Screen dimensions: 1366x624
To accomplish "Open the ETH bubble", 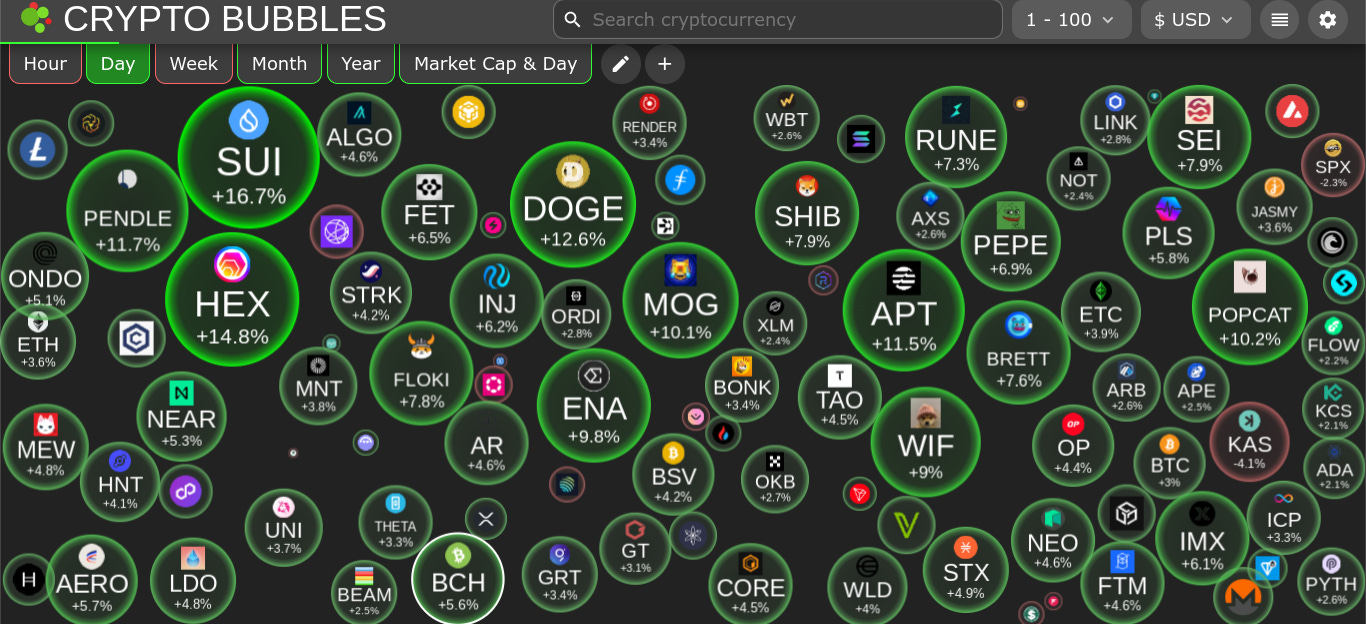I will [38, 342].
